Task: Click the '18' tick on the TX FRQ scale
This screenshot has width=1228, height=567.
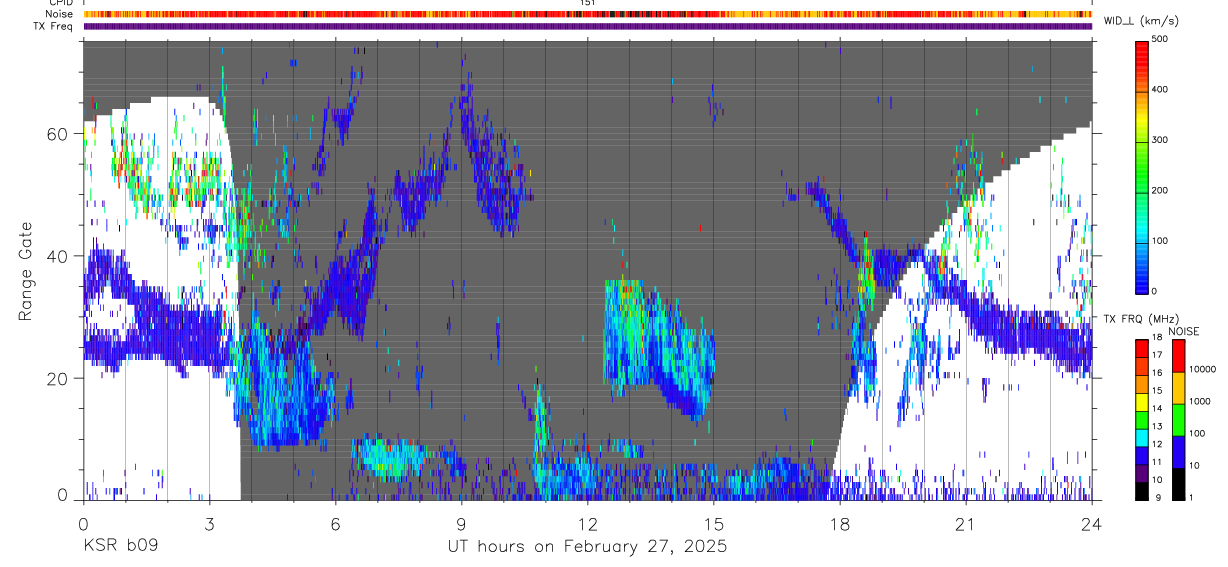Action: [x=1157, y=337]
